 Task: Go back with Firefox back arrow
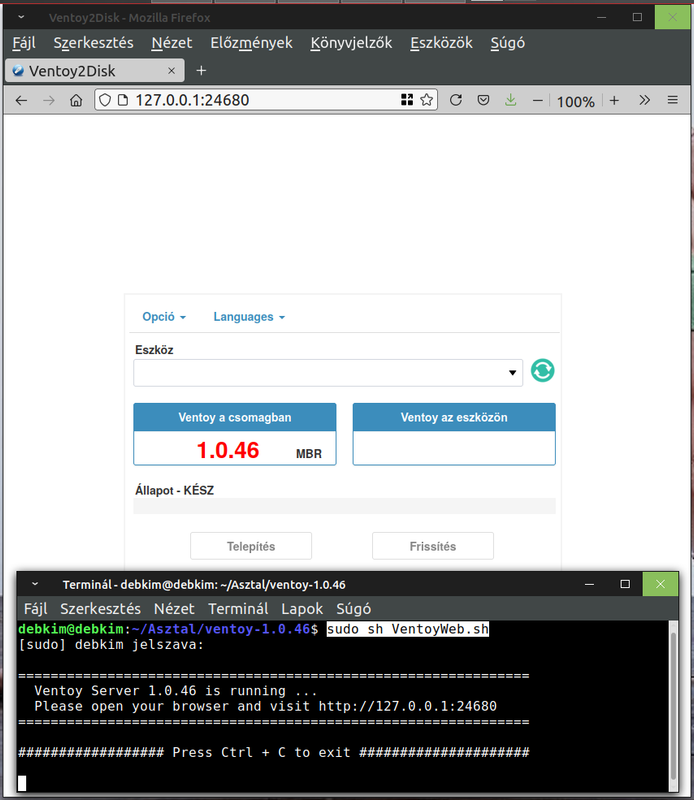coord(21,101)
